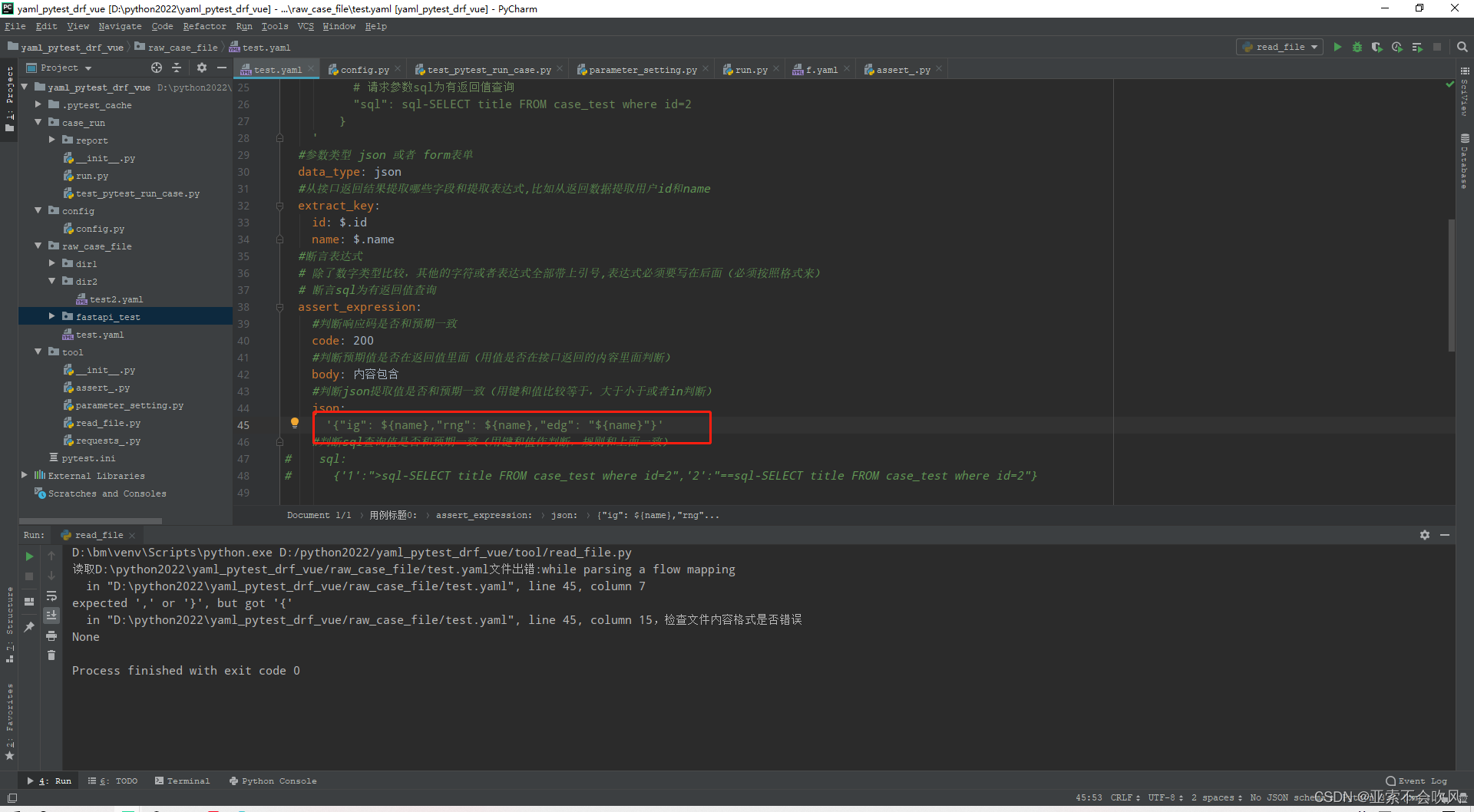Screen dimensions: 1474x812
Task: Open Project panel settings gear
Action: tap(202, 68)
